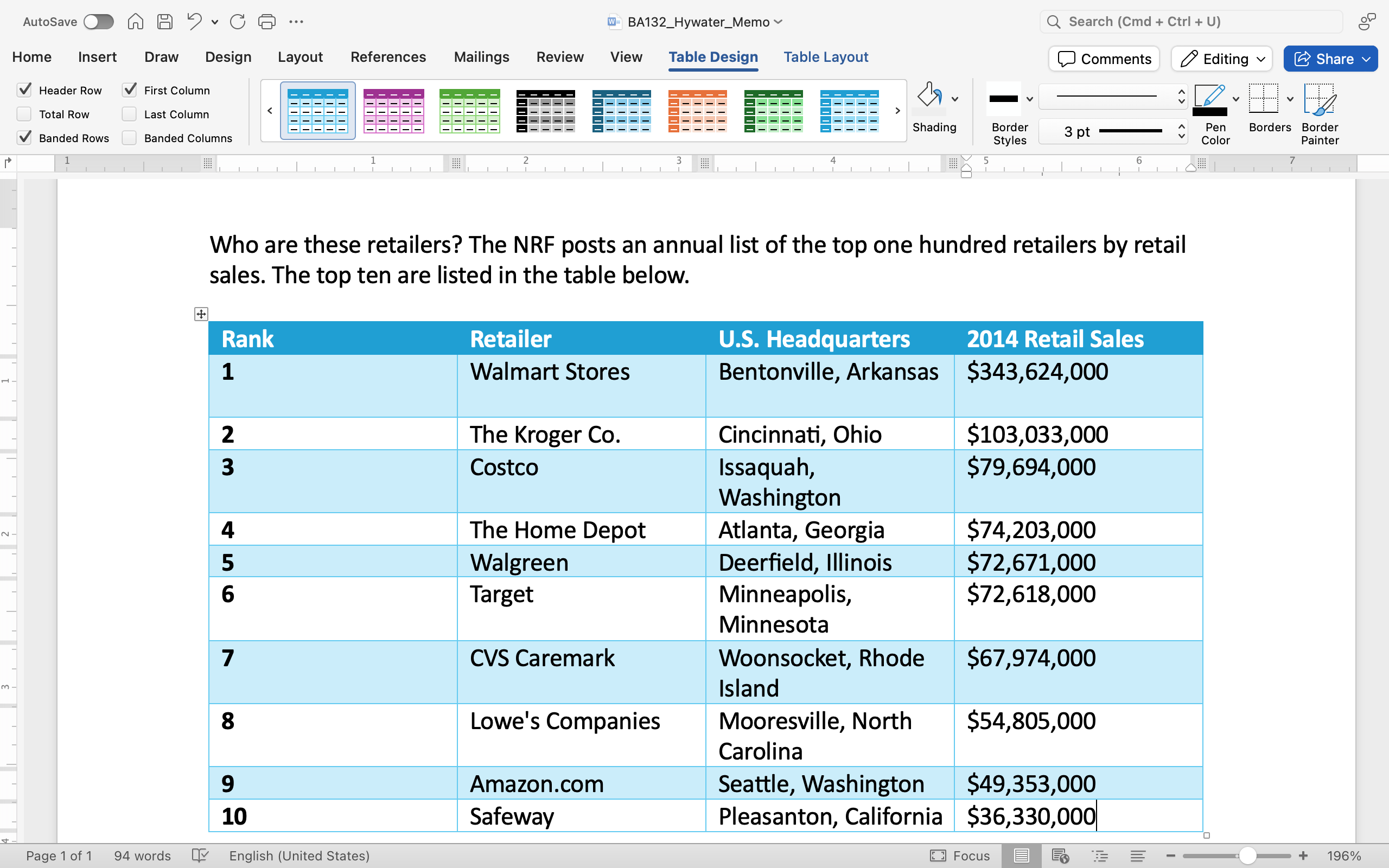Click the Pen Color icon

[x=1210, y=100]
